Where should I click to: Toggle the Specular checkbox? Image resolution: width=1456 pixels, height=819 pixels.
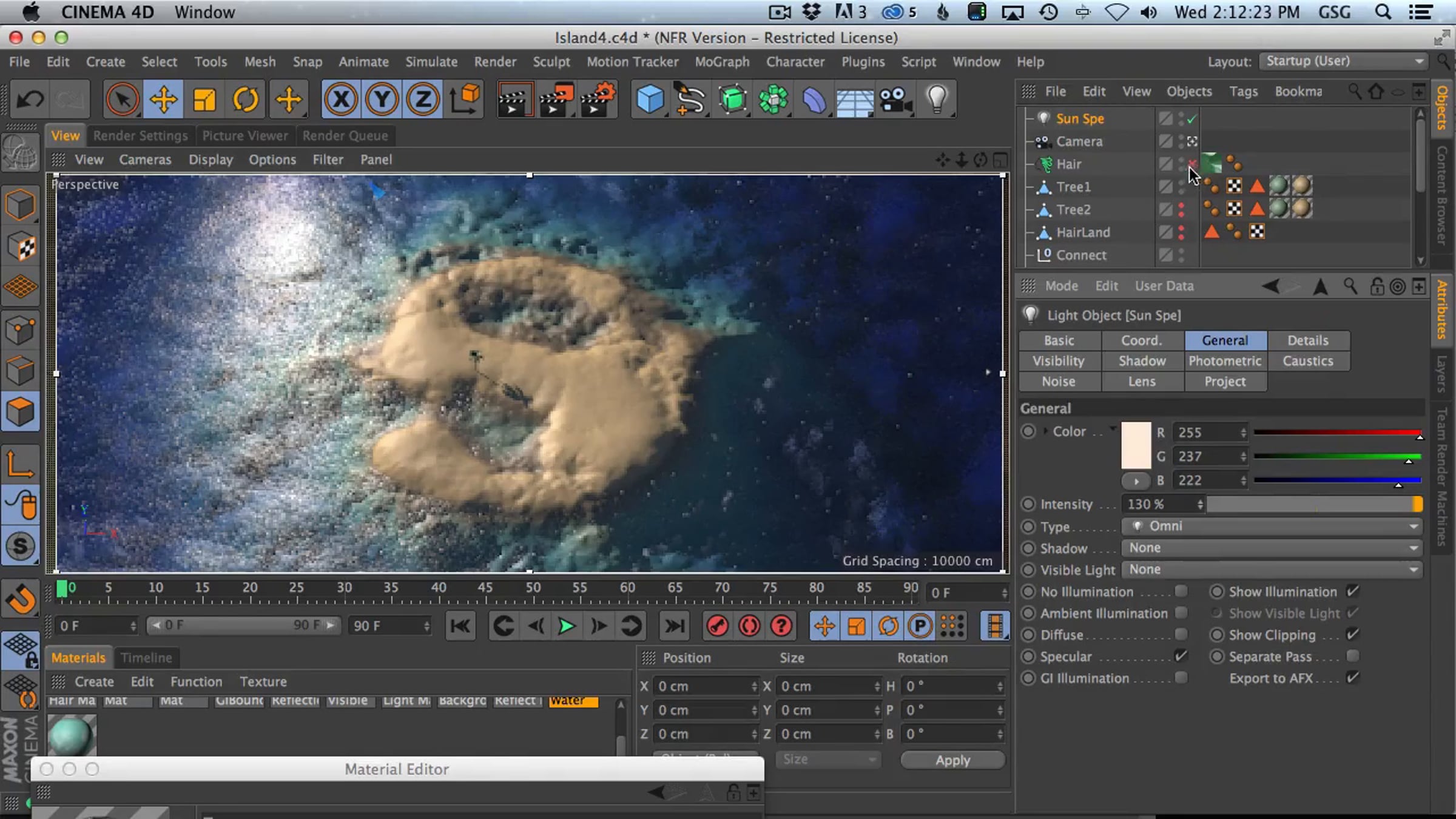pos(1181,656)
